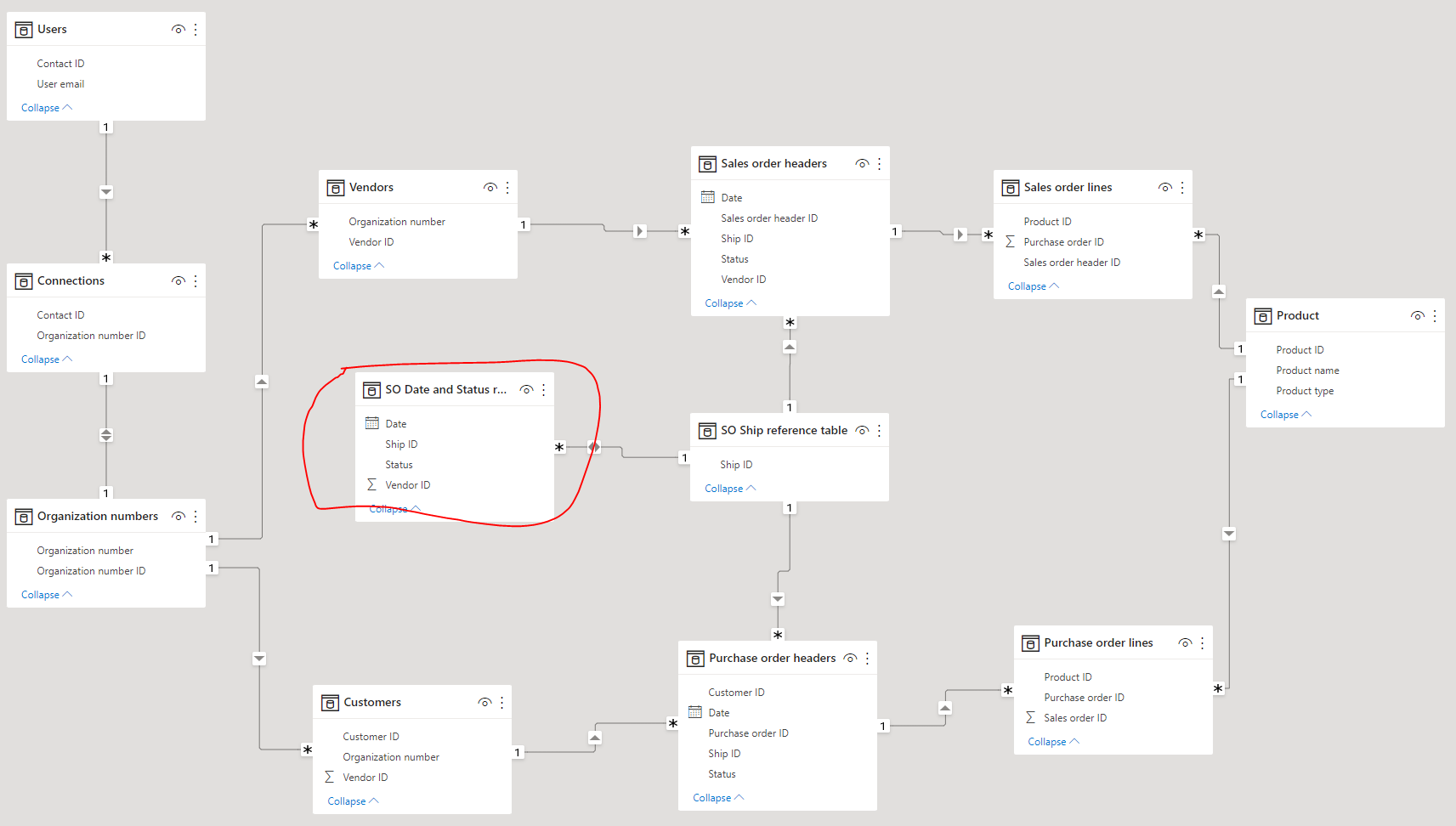
Task: Click the Purchase order lines table icon
Action: pos(1030,643)
